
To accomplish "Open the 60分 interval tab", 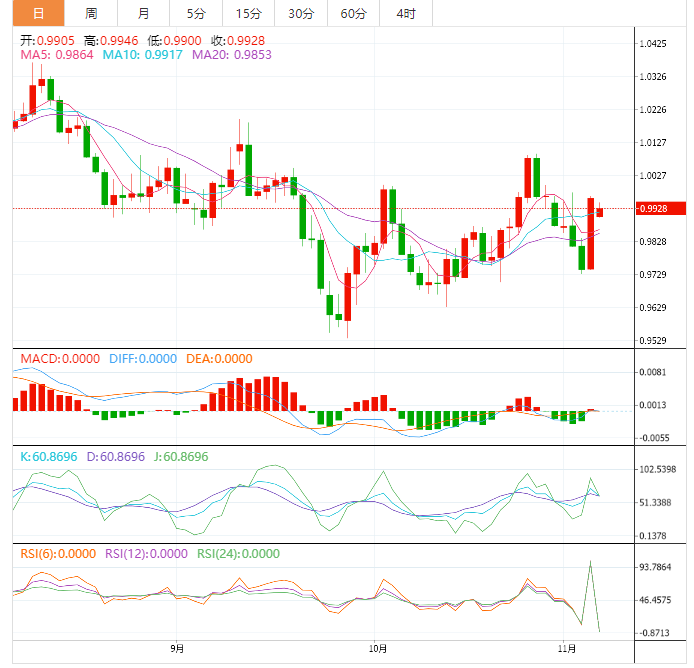I will click(354, 13).
